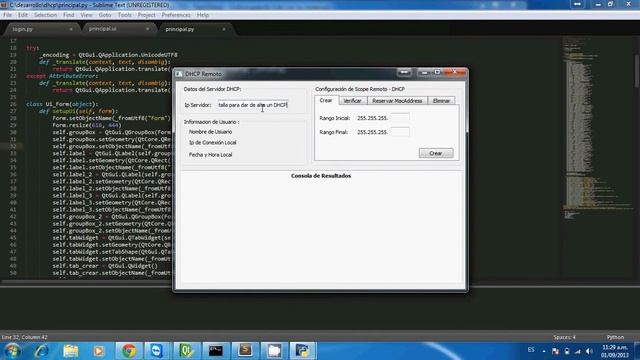Click line number 26 in gutter
The width and height of the screenshot is (640, 360).
pos(13,104)
